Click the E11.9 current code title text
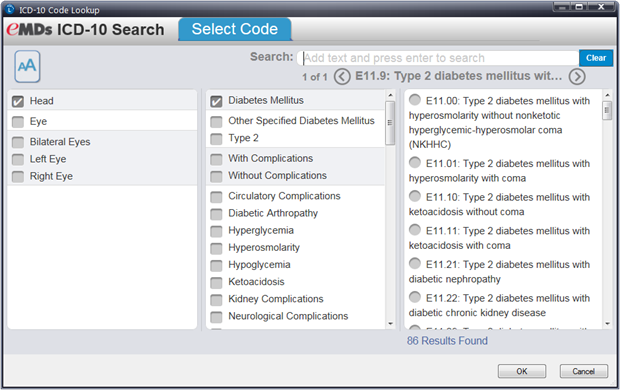Screen dimensions: 620x390 [458, 76]
